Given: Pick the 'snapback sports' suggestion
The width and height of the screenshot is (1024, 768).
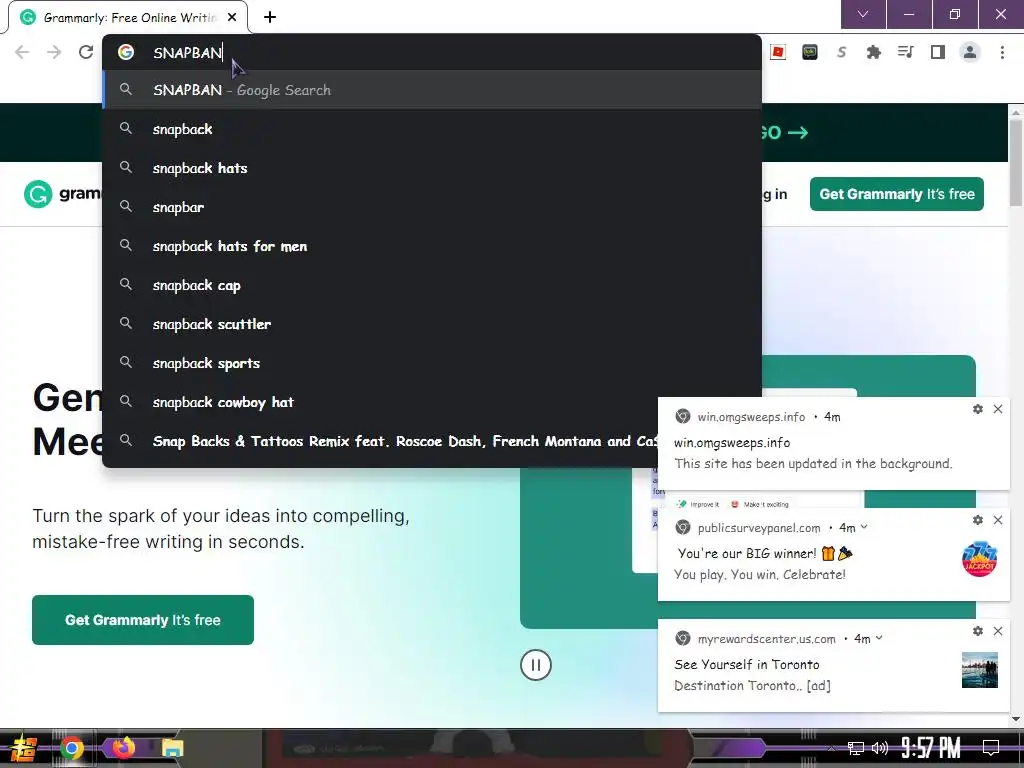Looking at the screenshot, I should point(431,363).
